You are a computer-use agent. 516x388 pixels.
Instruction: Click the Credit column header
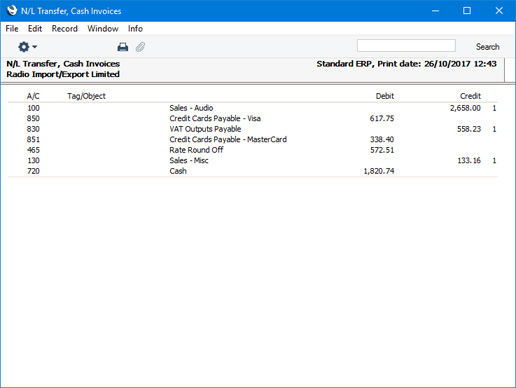click(470, 96)
